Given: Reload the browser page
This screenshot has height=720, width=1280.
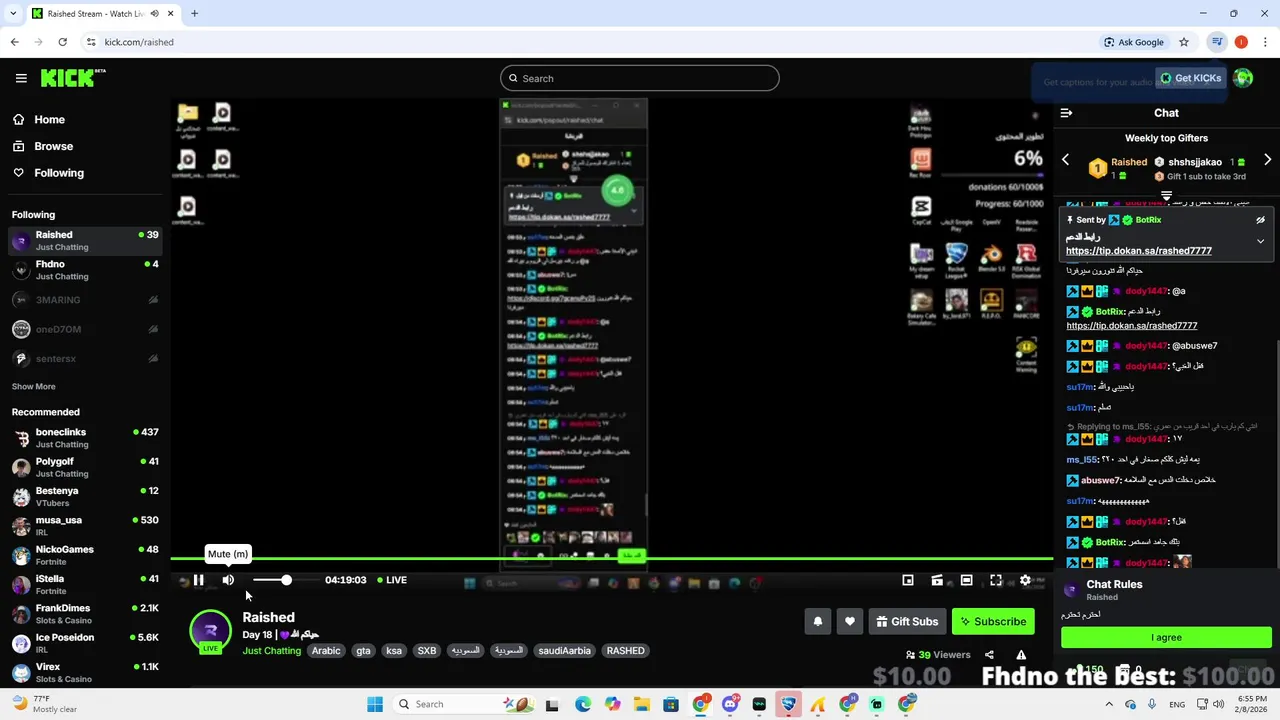Looking at the screenshot, I should tap(62, 42).
